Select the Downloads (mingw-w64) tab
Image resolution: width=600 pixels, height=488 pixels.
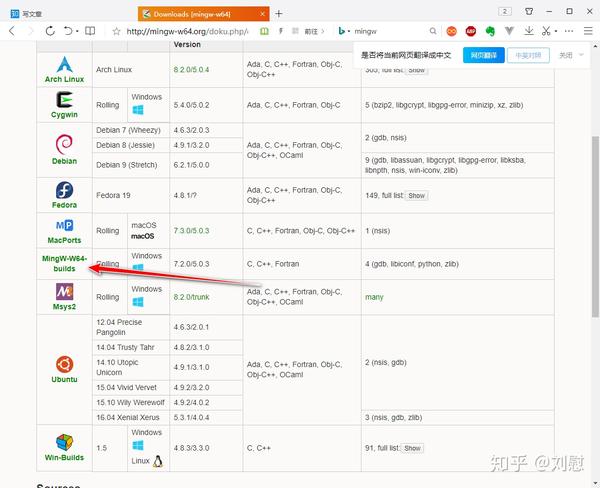point(204,14)
